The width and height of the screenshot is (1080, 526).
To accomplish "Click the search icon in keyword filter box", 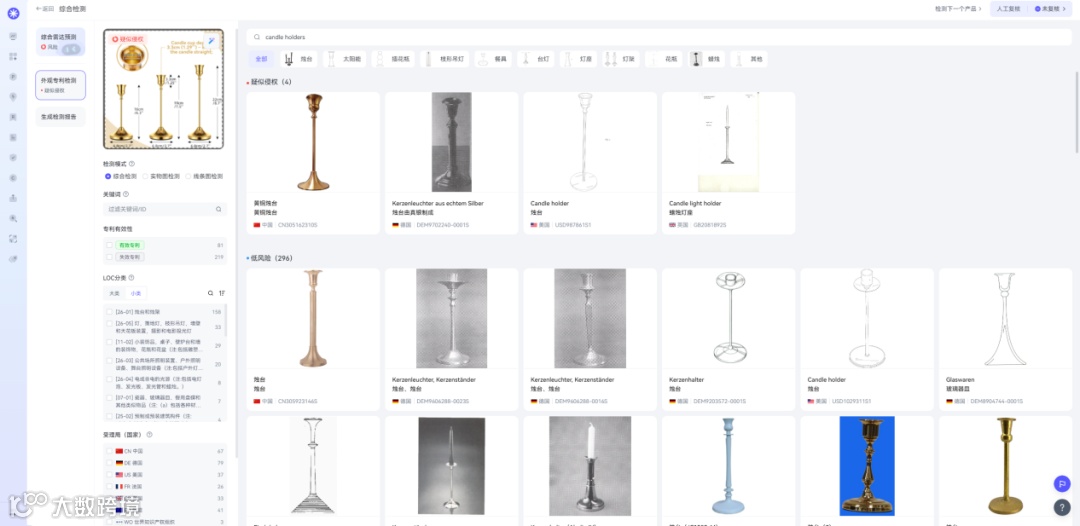I will coord(218,209).
